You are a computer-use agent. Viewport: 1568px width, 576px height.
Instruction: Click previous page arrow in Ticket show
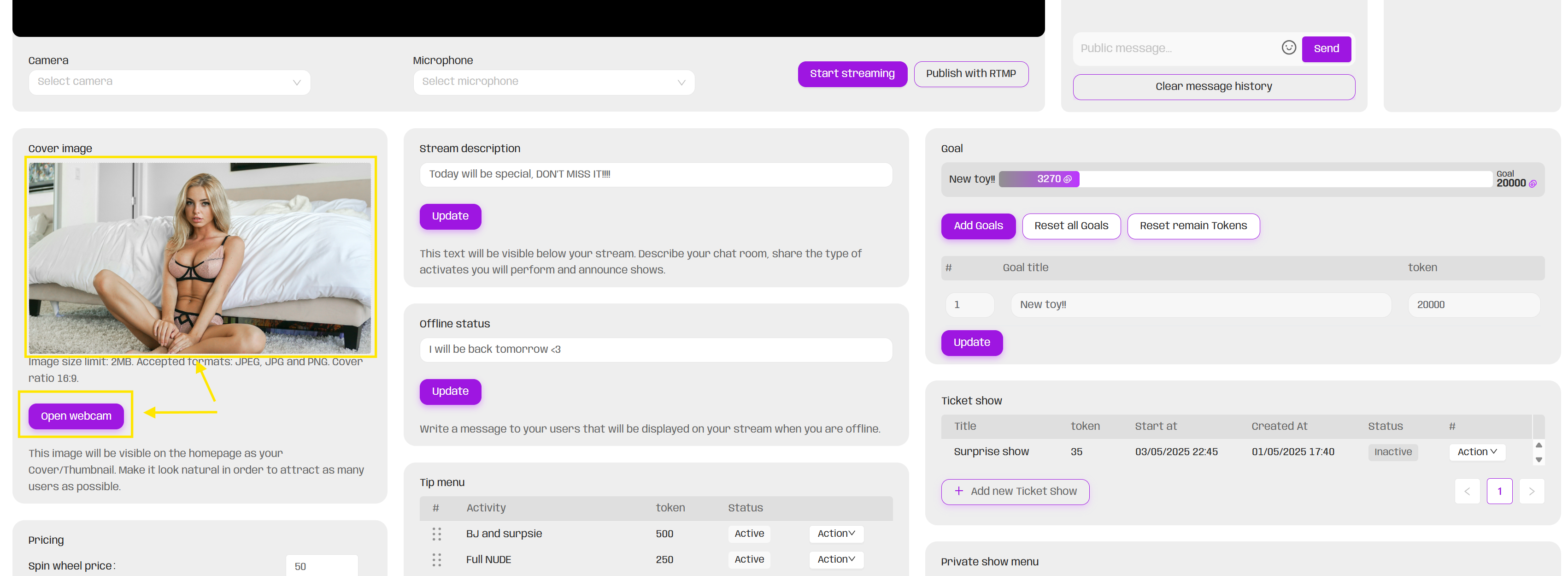pyautogui.click(x=1467, y=491)
